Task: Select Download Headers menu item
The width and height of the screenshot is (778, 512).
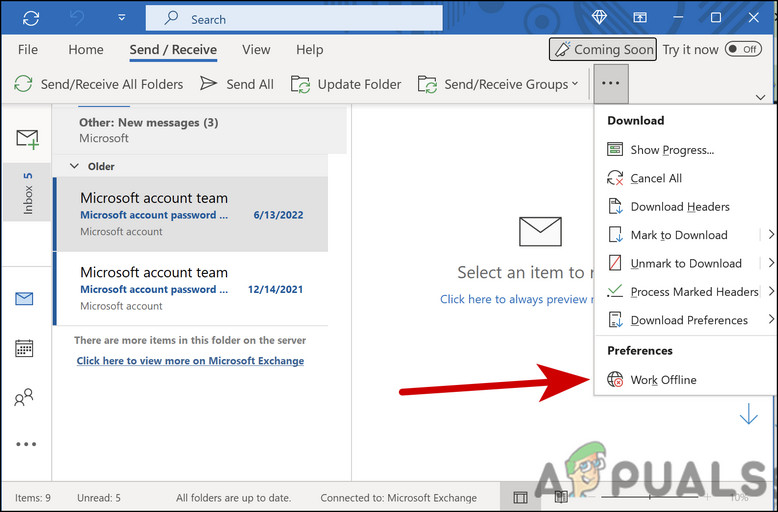Action: pyautogui.click(x=685, y=206)
